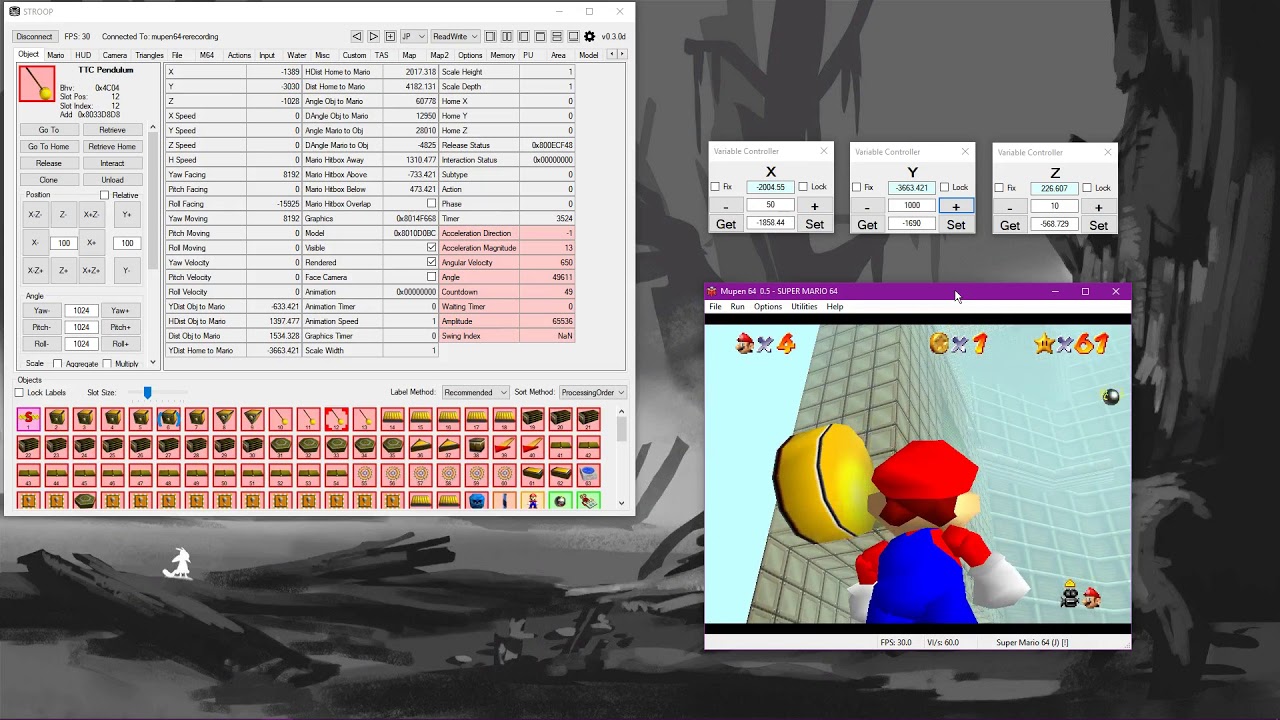The height and width of the screenshot is (720, 1280).
Task: Click the Go To Home button
Action: [48, 147]
